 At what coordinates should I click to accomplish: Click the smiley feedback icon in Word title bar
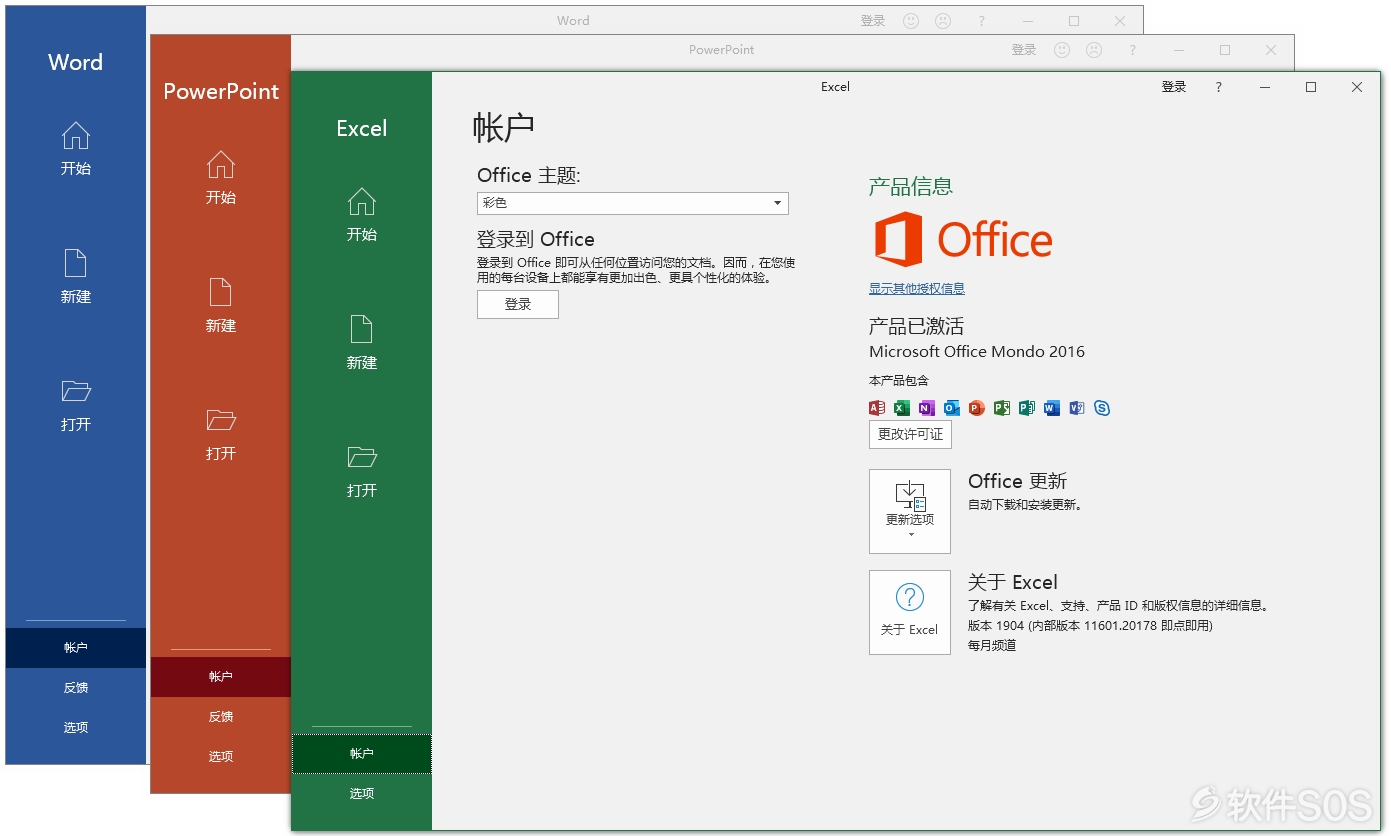tap(911, 21)
